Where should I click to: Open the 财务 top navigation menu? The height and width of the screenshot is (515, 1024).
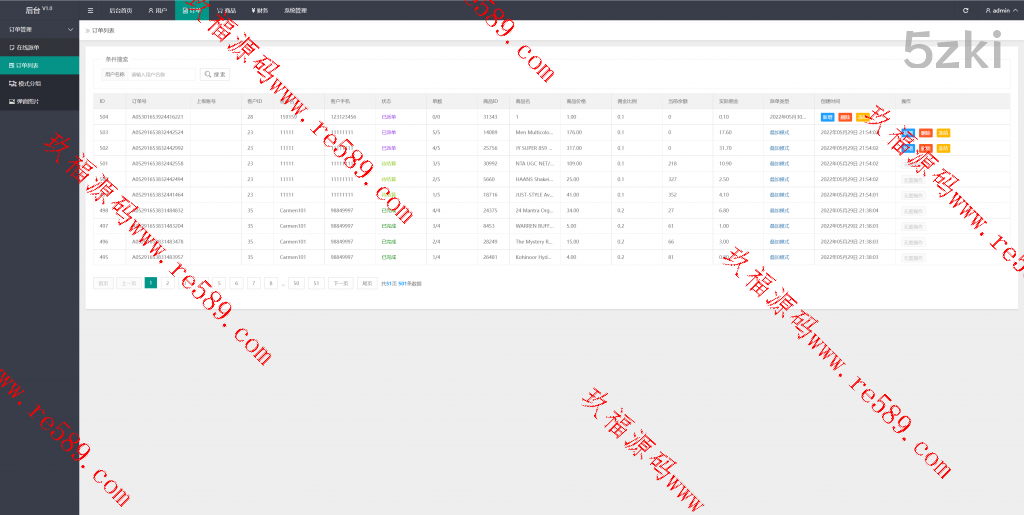(x=259, y=10)
